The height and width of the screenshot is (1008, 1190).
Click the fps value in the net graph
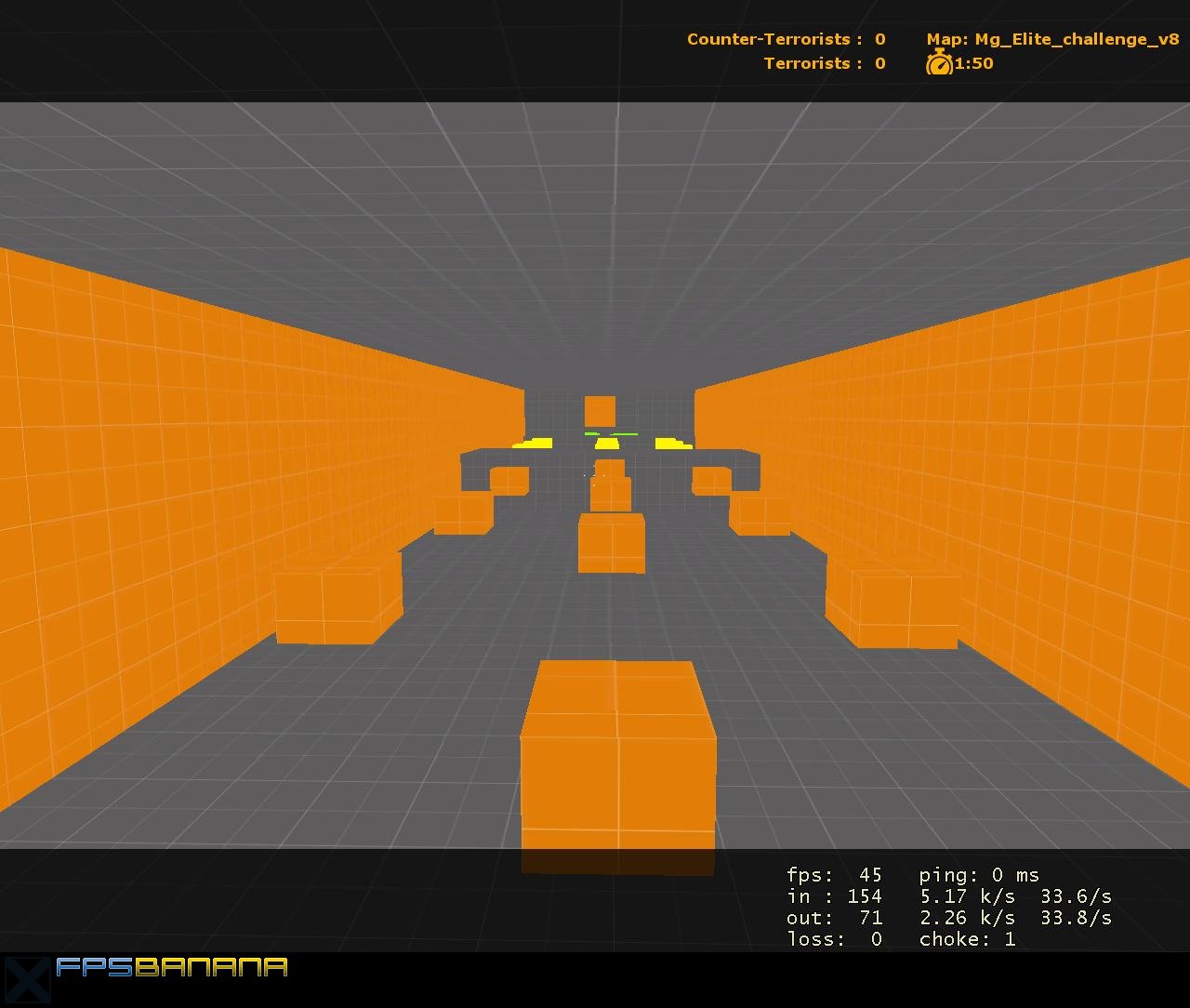tap(867, 875)
